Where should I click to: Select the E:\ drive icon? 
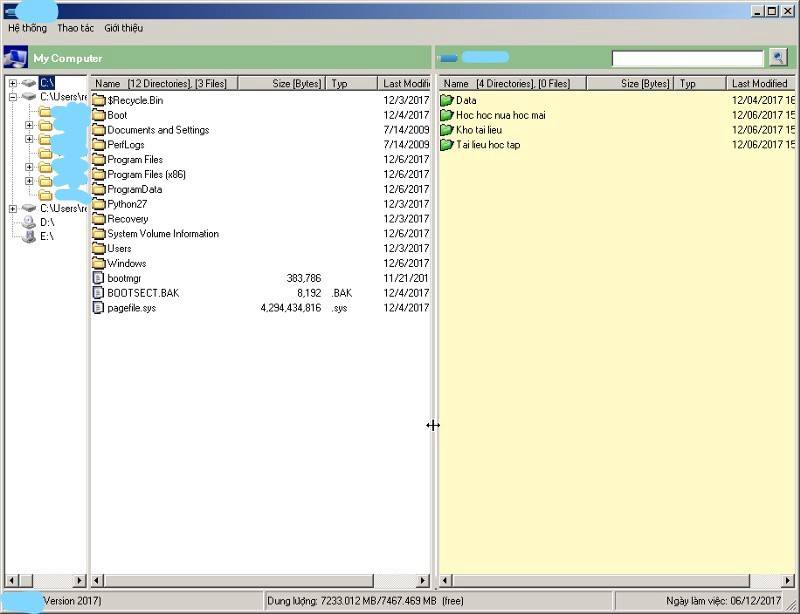[x=28, y=237]
